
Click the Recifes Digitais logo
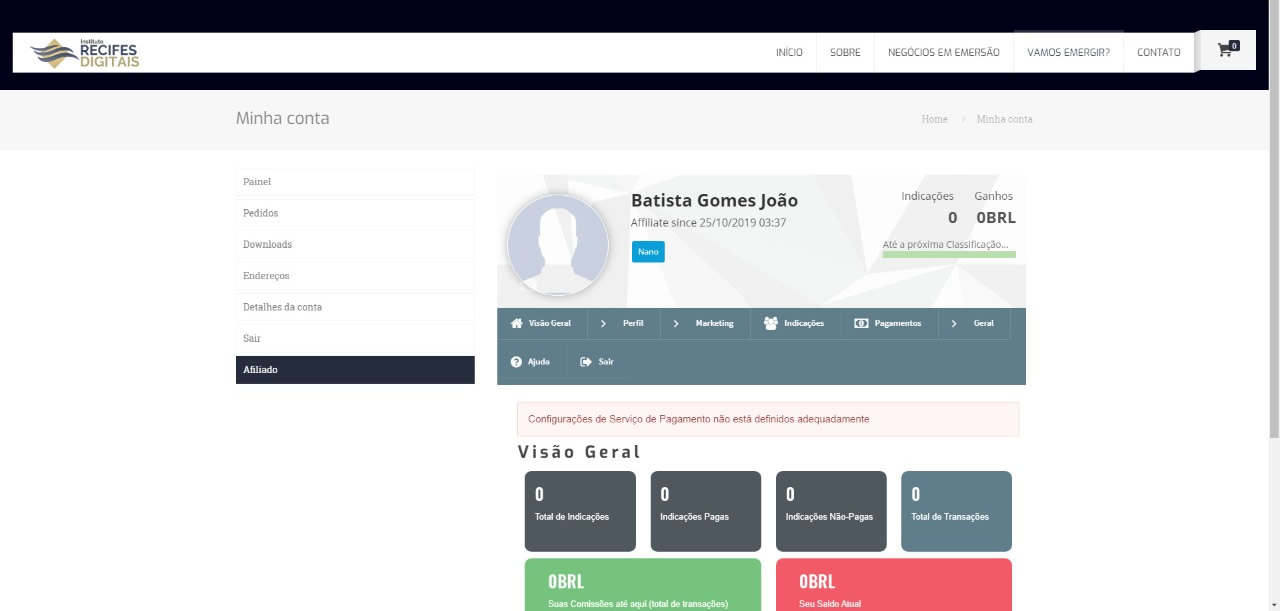tap(85, 53)
